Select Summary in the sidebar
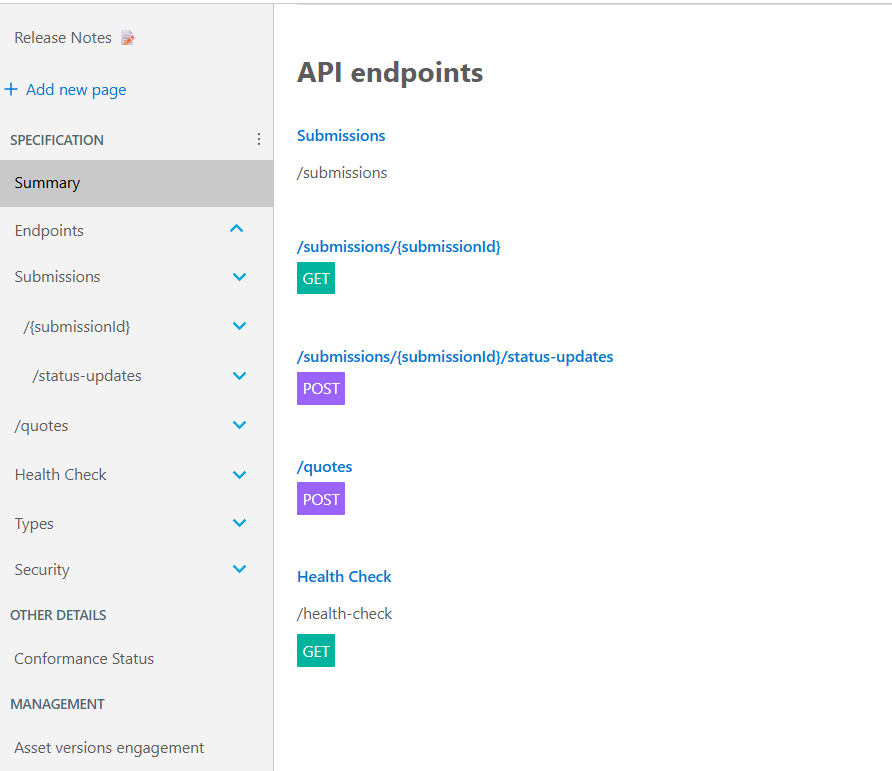 (x=45, y=182)
